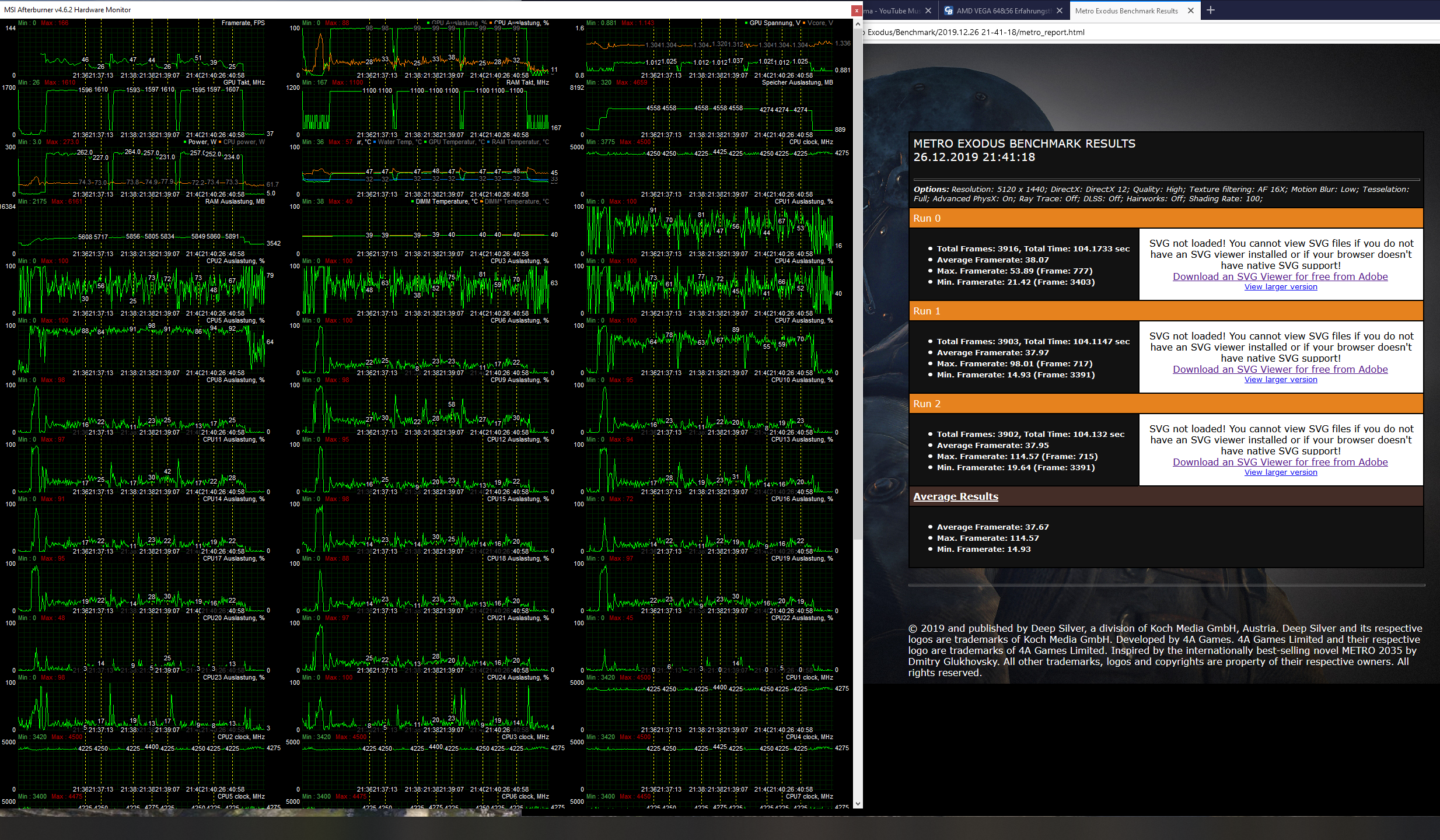Click the GPU Takt MHz graph

tap(140, 111)
